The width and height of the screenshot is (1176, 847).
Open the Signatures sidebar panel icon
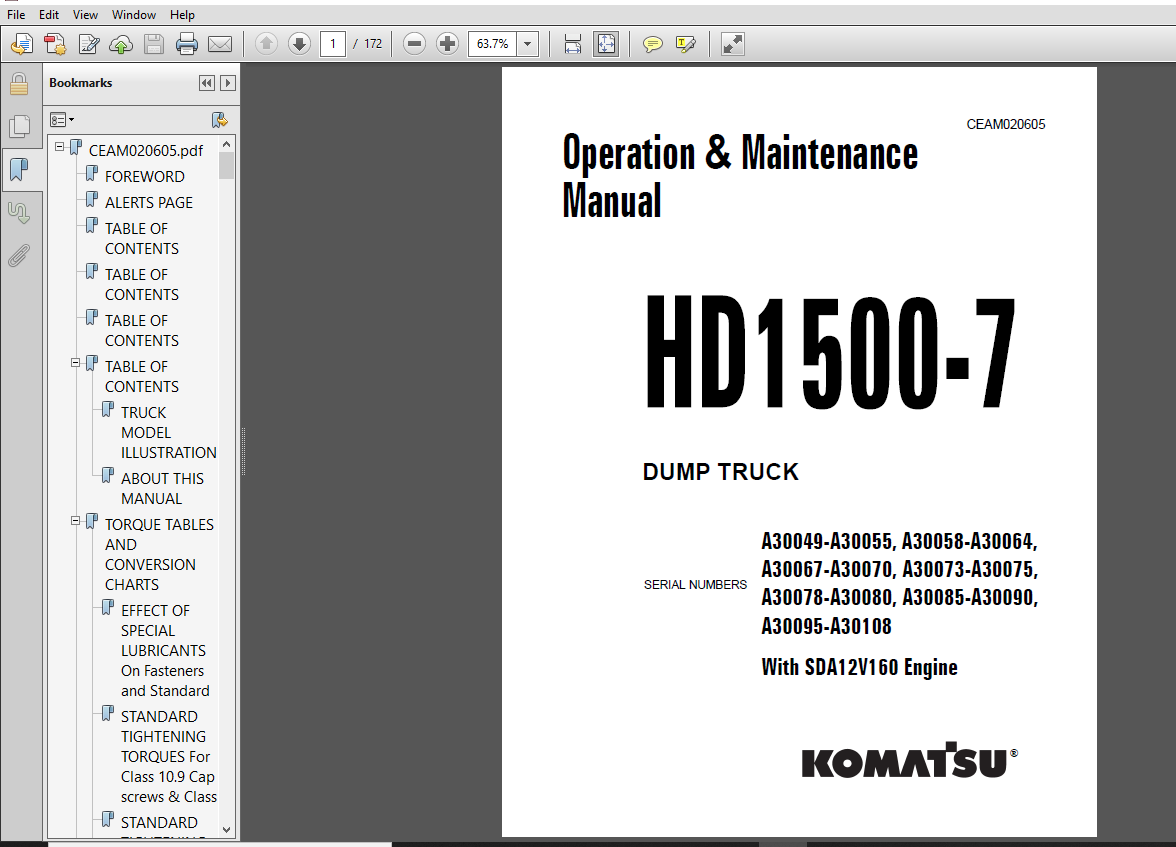tap(19, 213)
